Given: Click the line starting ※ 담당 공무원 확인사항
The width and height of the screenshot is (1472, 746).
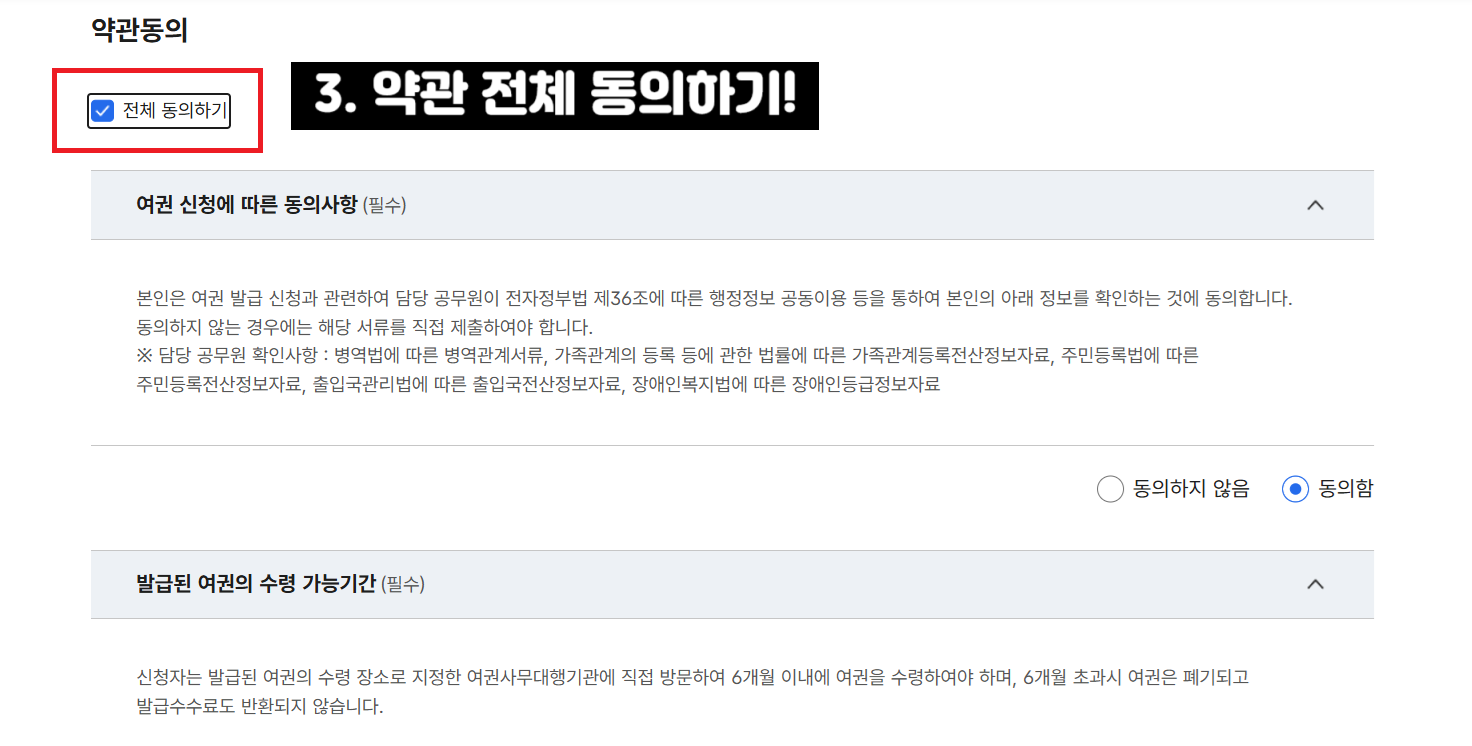Looking at the screenshot, I should tap(668, 356).
